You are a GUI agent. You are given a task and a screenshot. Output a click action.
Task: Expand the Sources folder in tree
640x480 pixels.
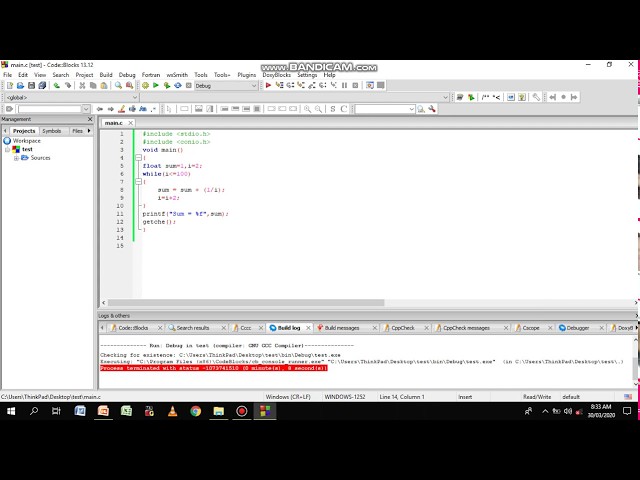(x=16, y=158)
